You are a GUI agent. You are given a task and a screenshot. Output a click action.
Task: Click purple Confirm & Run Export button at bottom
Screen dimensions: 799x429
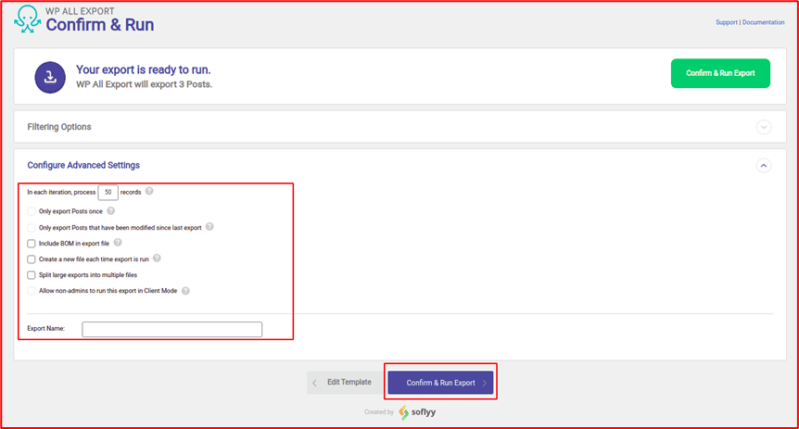tap(441, 383)
